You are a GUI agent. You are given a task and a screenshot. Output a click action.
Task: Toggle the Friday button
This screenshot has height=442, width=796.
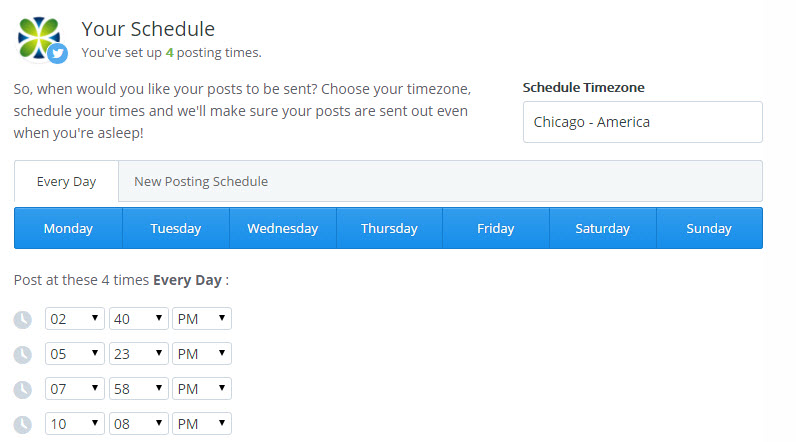point(496,228)
